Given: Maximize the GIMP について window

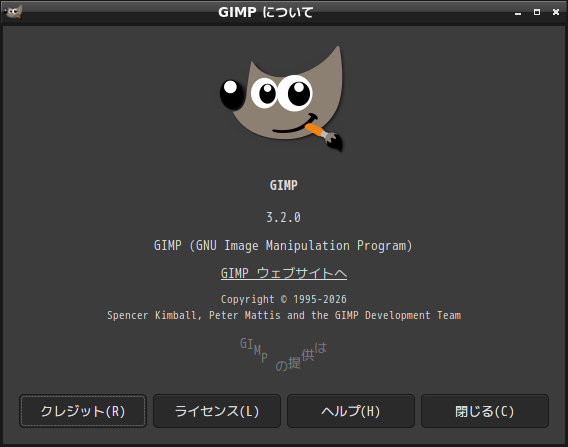Looking at the screenshot, I should pos(537,12).
